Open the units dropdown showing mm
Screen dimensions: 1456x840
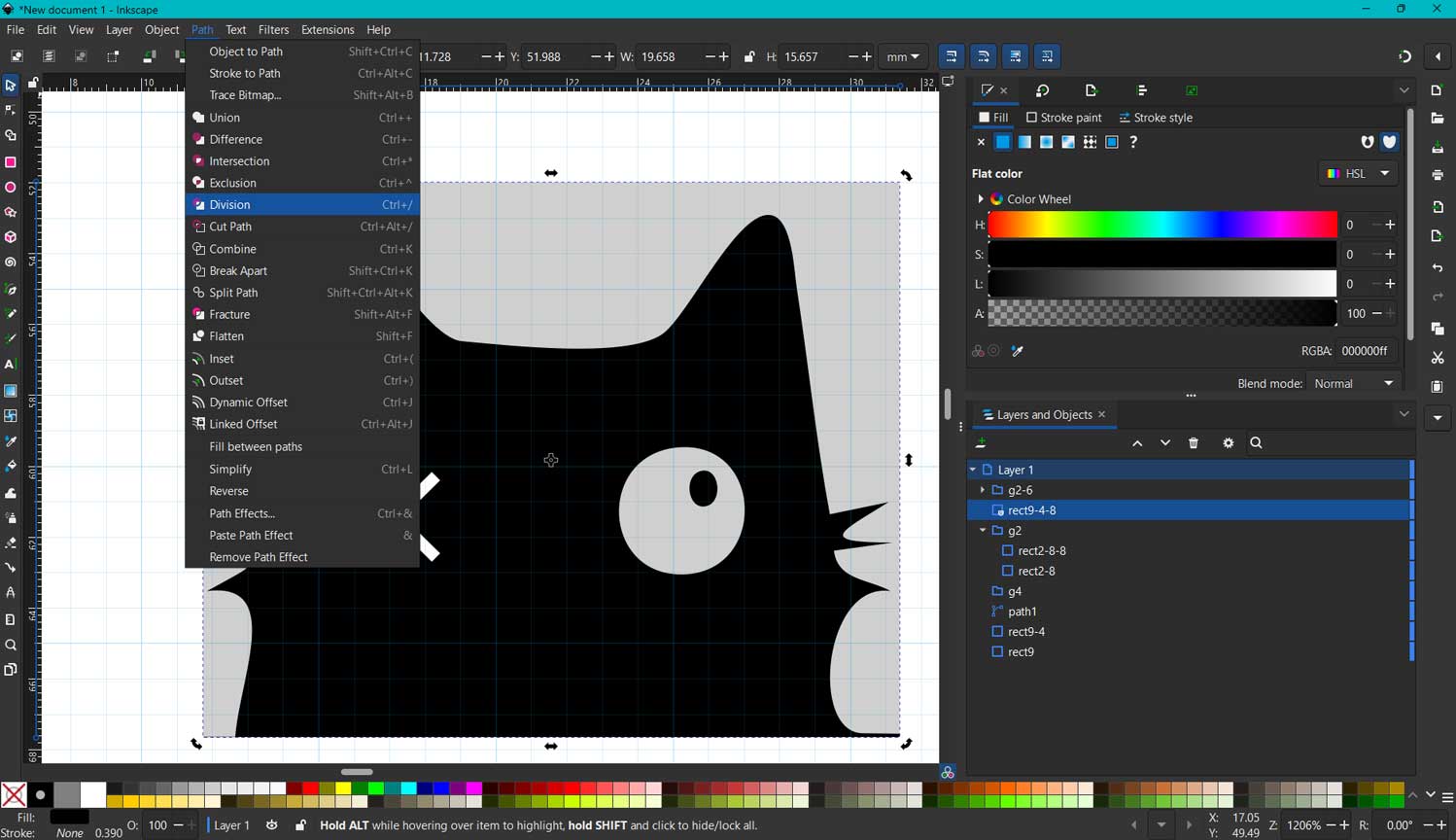[902, 56]
